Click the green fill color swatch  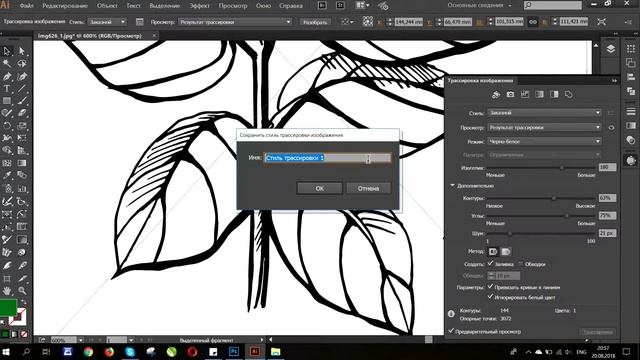(8, 308)
